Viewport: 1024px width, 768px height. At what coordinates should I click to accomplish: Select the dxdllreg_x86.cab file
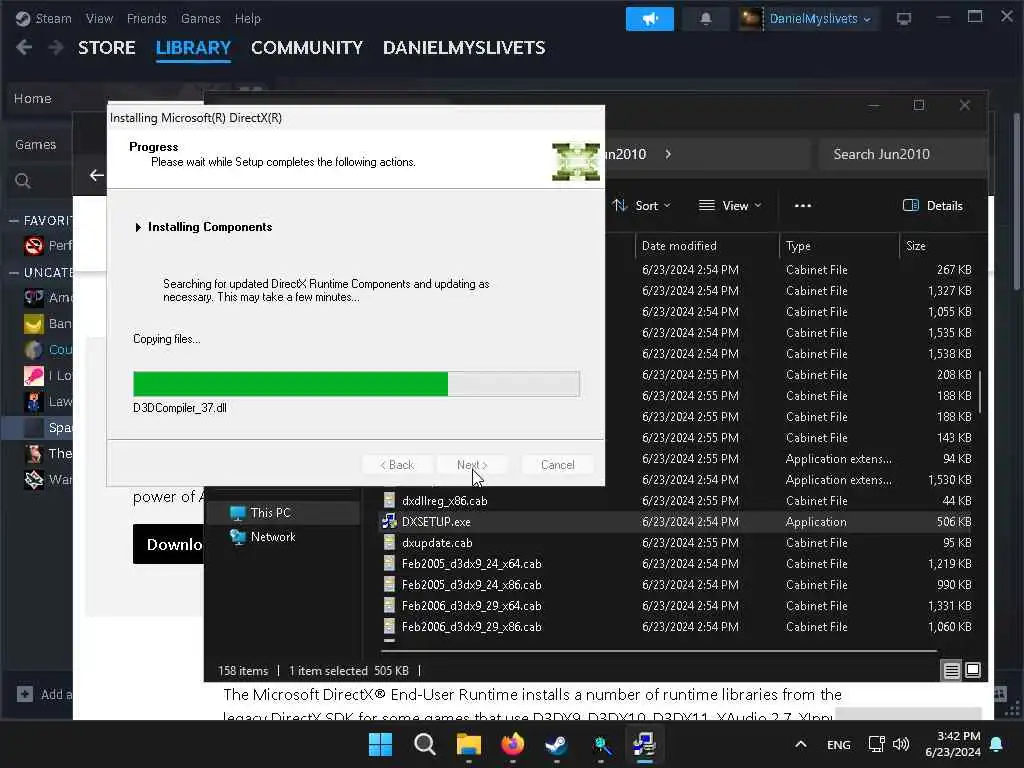click(x=444, y=501)
